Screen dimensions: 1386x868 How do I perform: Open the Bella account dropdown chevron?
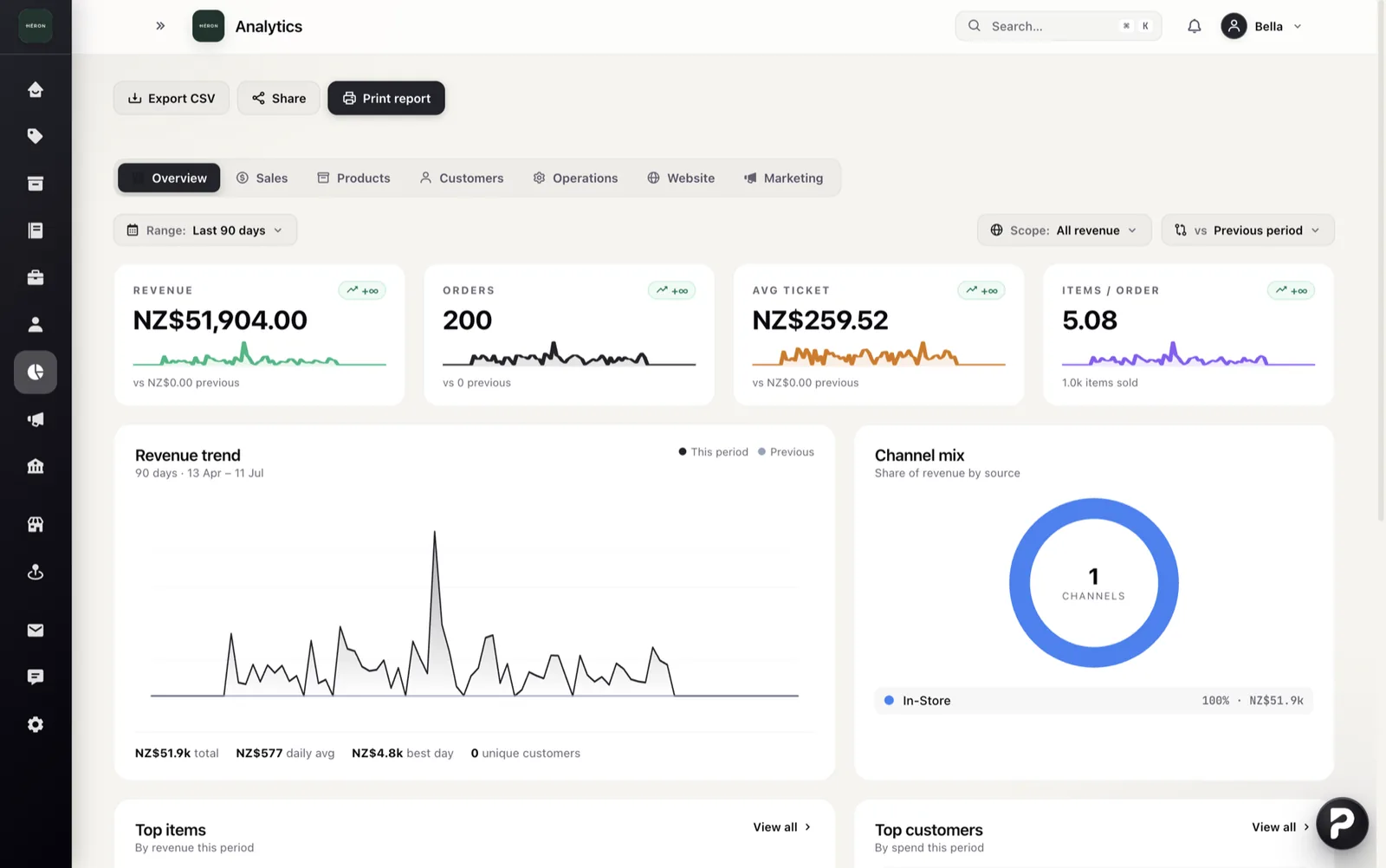[x=1298, y=27]
